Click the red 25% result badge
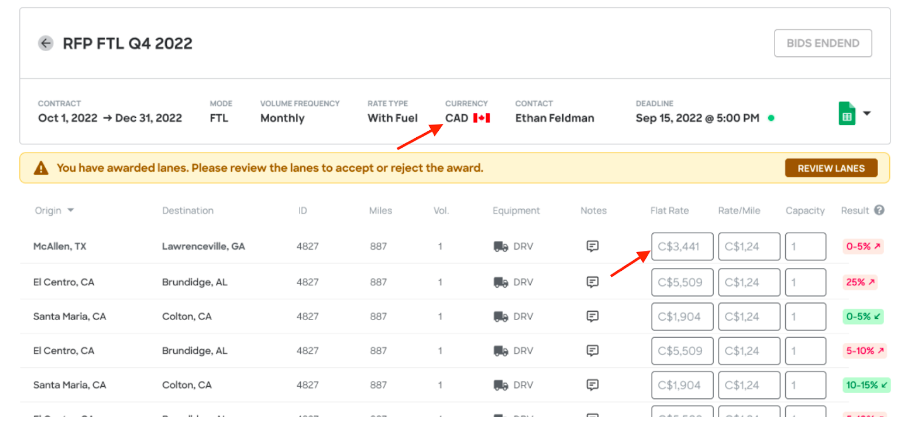 click(x=860, y=282)
